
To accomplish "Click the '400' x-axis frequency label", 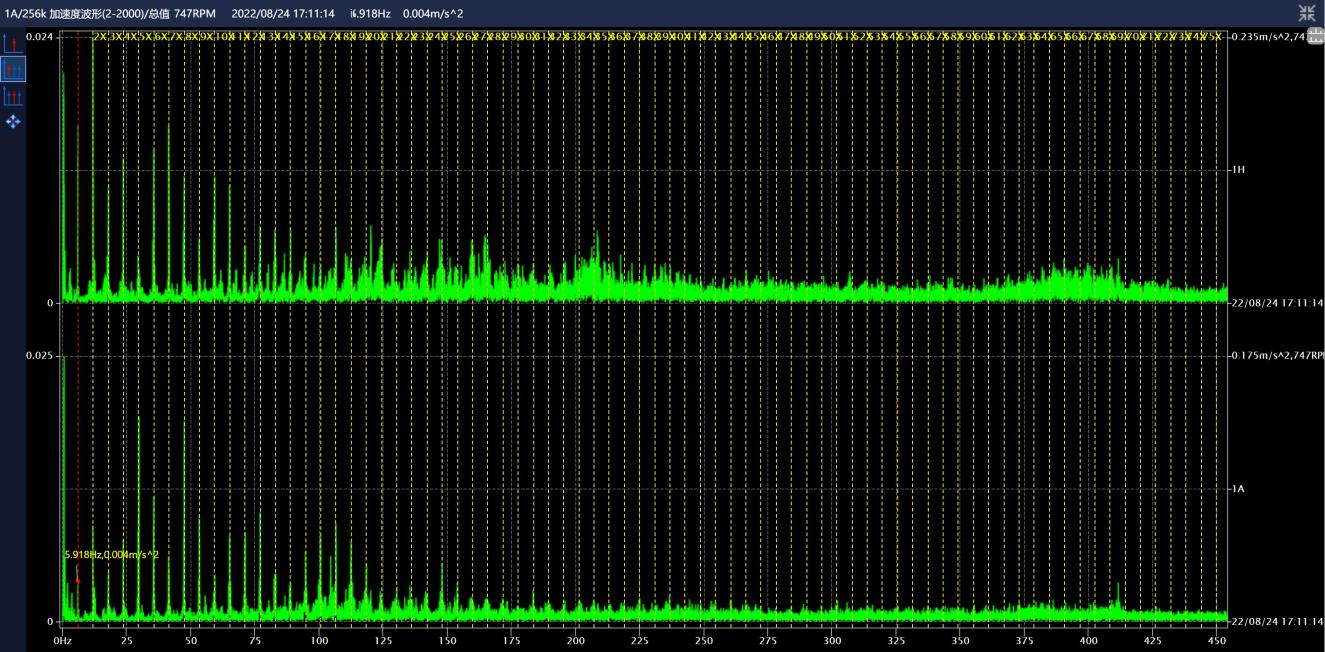I will pyautogui.click(x=1089, y=640).
